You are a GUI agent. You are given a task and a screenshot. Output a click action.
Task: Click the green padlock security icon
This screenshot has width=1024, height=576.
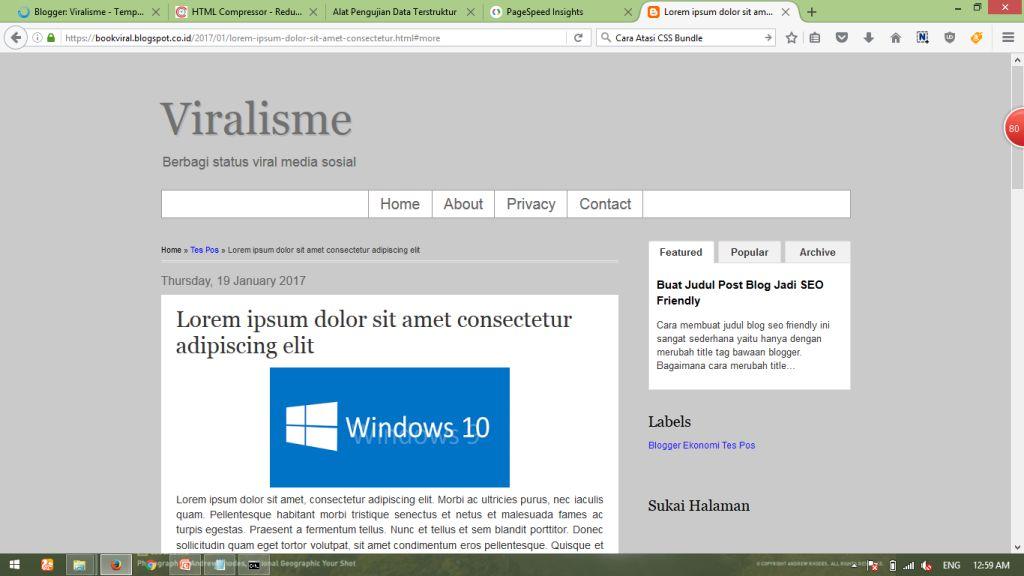coord(51,38)
